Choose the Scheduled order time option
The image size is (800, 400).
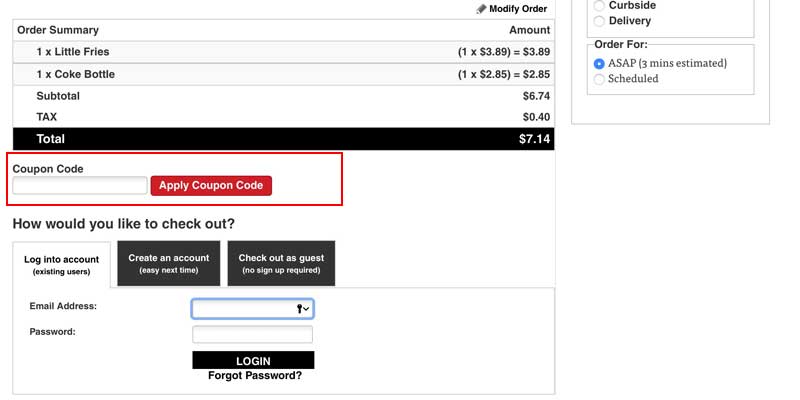(600, 79)
